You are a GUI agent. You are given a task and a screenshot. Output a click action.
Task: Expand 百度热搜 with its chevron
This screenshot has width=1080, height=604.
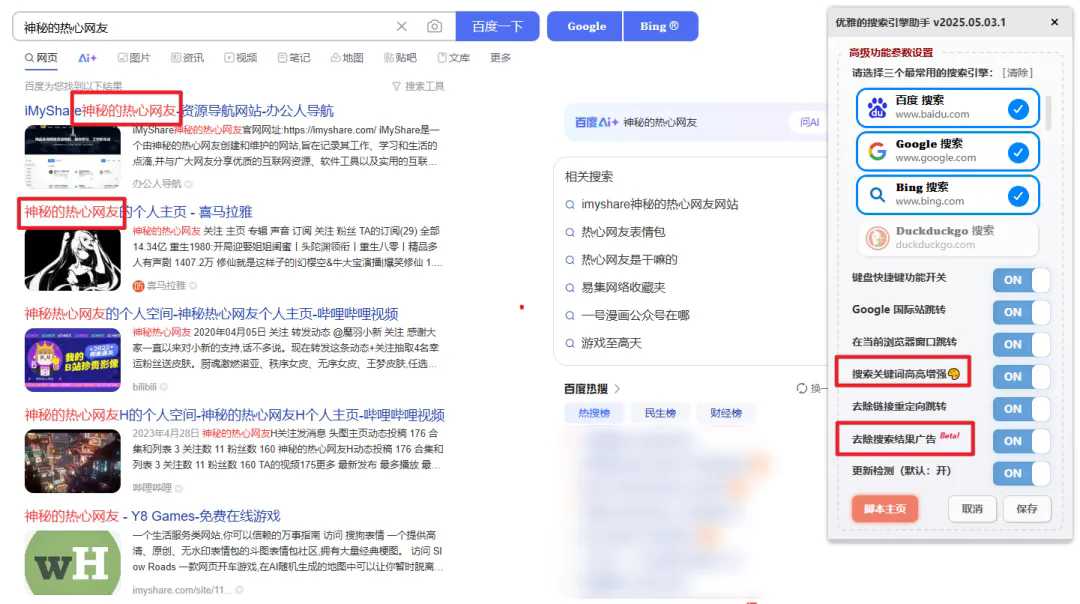coord(617,388)
